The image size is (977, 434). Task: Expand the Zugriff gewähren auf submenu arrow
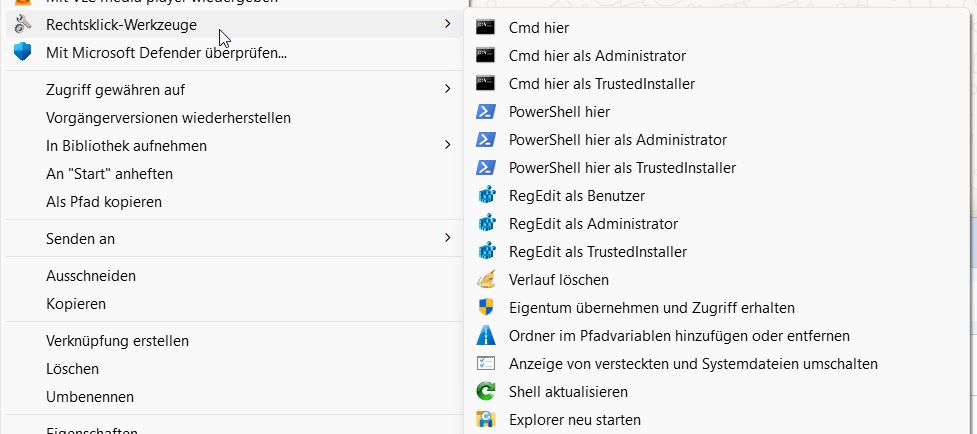(447, 90)
